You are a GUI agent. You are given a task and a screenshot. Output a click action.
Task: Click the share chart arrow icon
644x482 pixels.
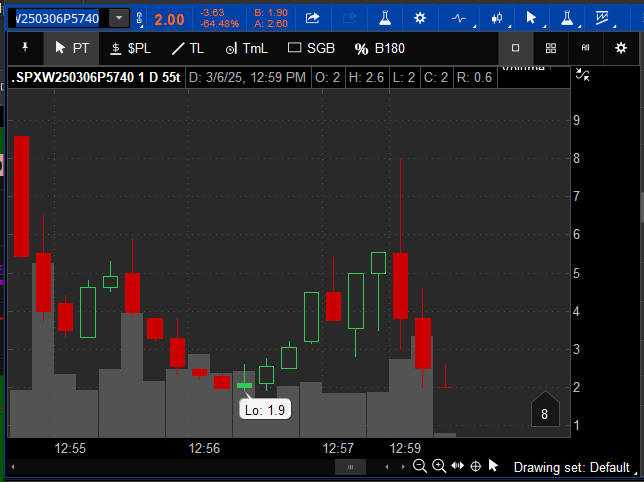(x=313, y=18)
